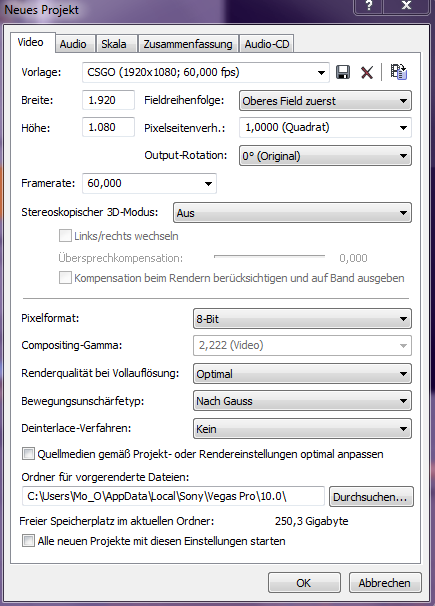Expand the Deinterlace-Verfahren dropdown
The width and height of the screenshot is (435, 606).
[302, 429]
